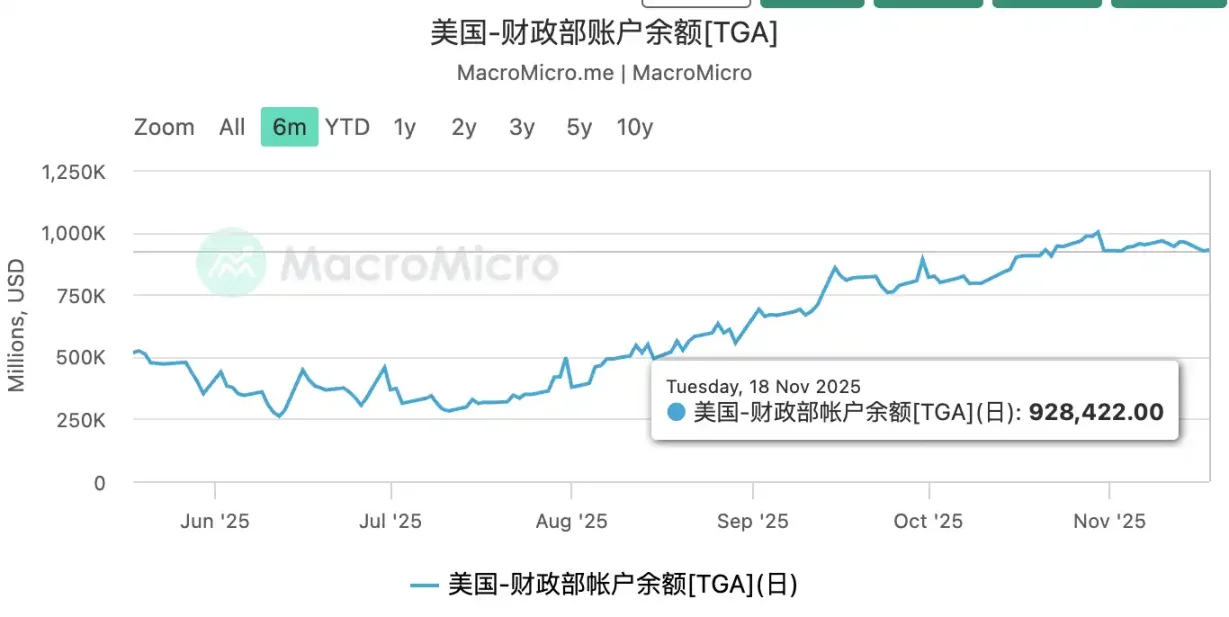This screenshot has height=617, width=1229.
Task: Select the 5y zoom option
Action: click(x=579, y=127)
